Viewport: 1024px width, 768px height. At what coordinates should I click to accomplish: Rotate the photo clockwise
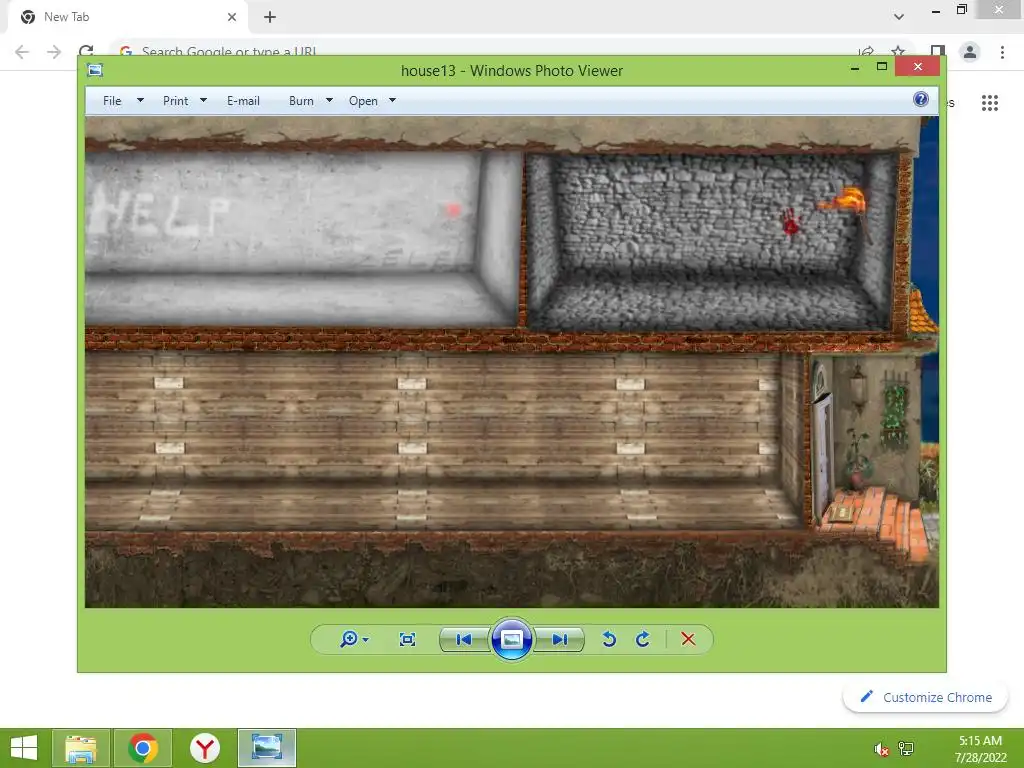[x=643, y=639]
